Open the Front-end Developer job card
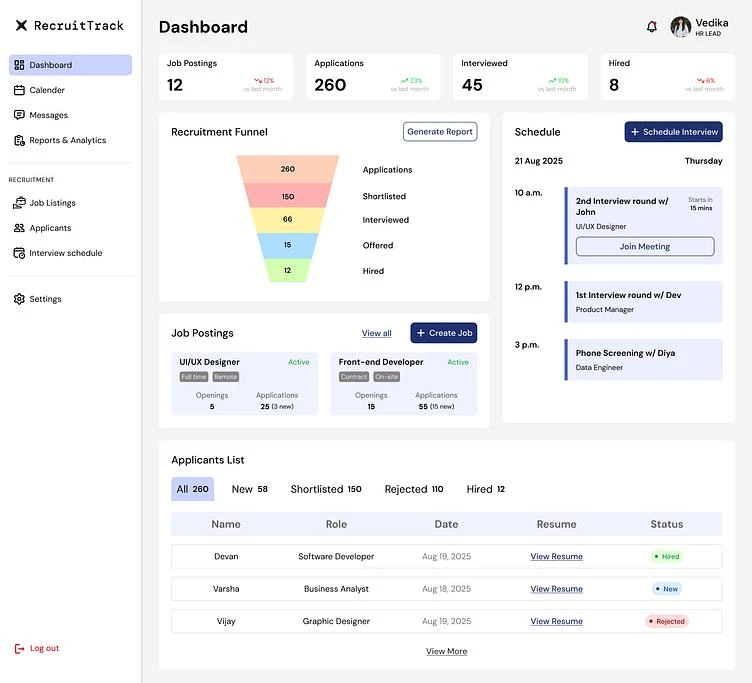This screenshot has width=752, height=683. click(404, 384)
